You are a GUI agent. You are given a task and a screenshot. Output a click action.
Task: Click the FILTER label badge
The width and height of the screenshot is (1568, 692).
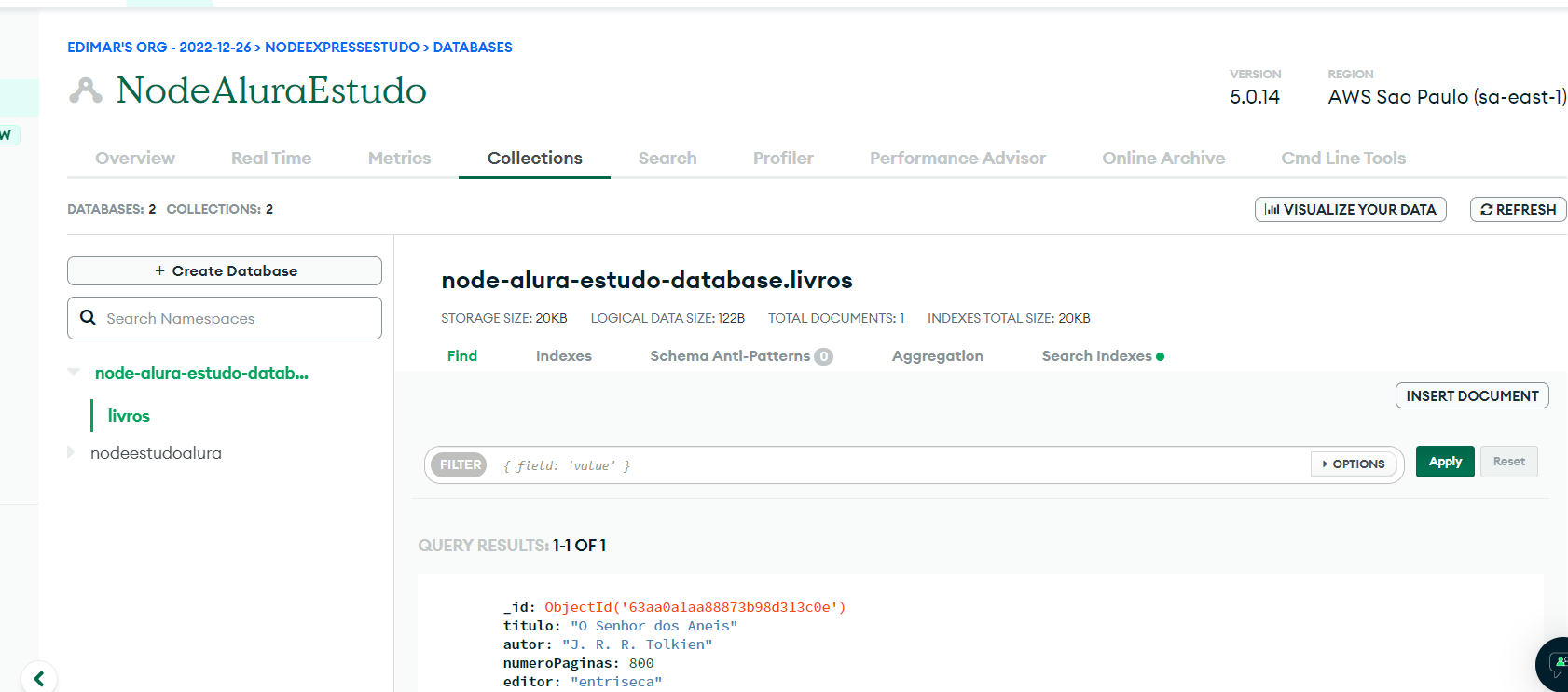click(461, 464)
